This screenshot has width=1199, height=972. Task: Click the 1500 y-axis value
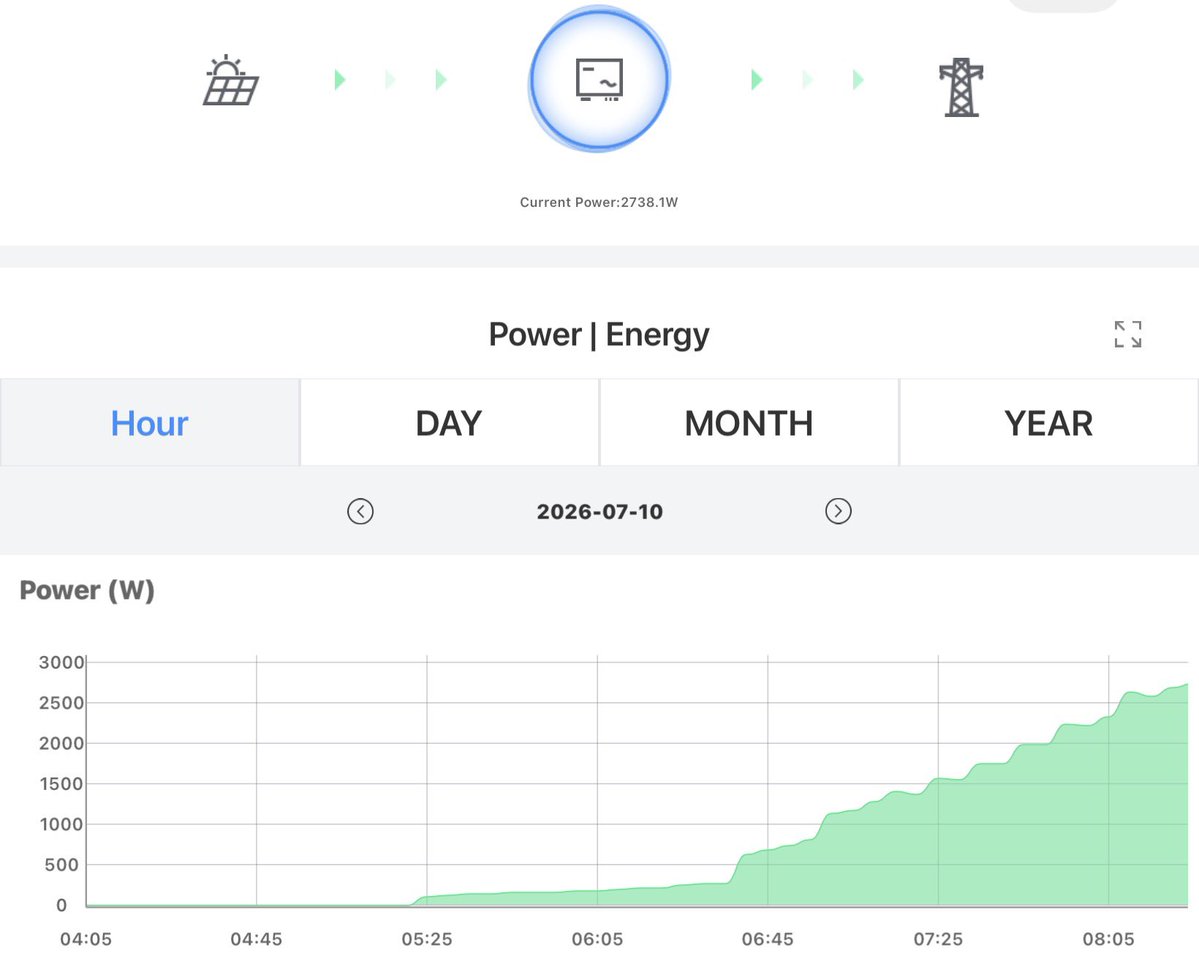pos(61,784)
